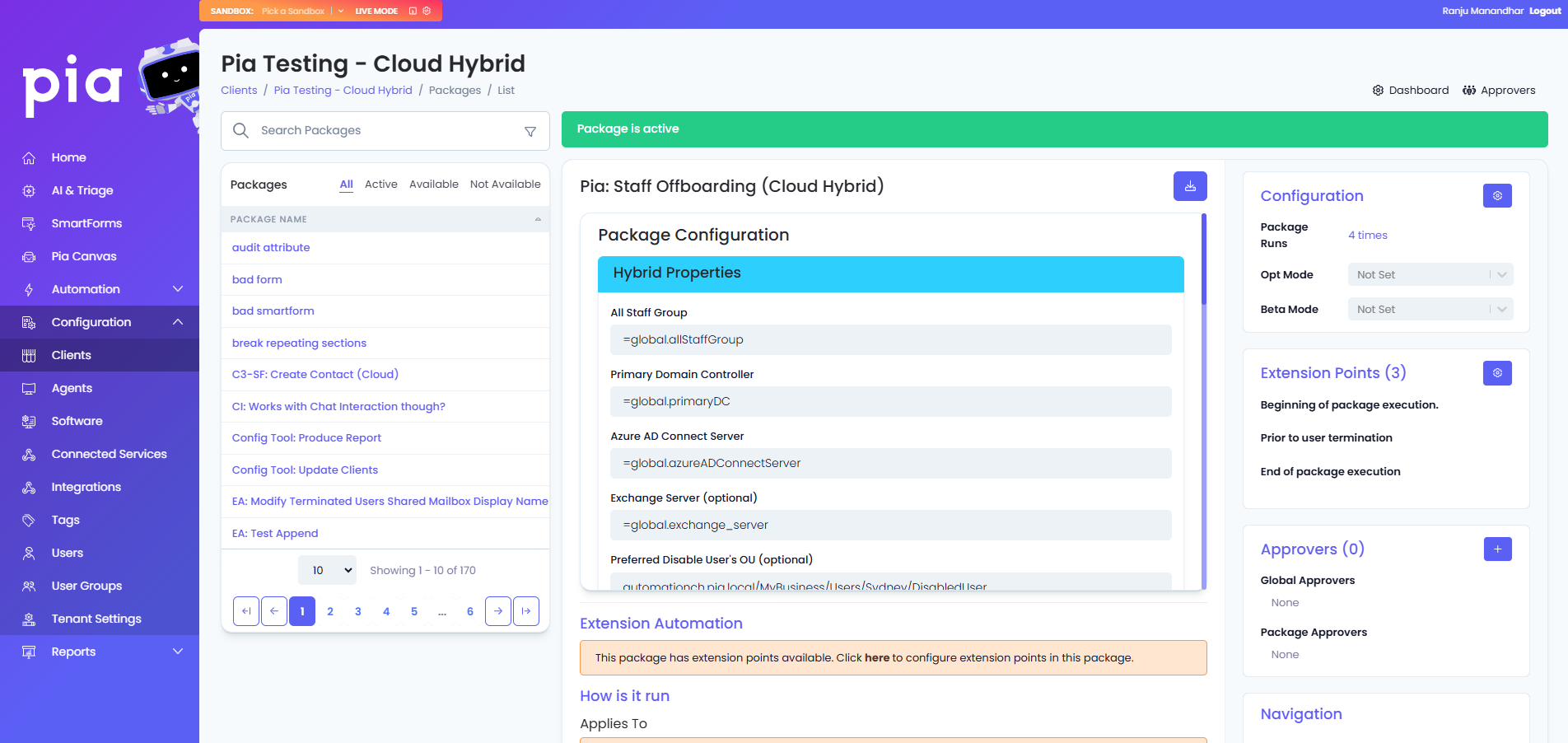Open Configuration panel gear button
The height and width of the screenshot is (743, 1568).
[x=1497, y=196]
